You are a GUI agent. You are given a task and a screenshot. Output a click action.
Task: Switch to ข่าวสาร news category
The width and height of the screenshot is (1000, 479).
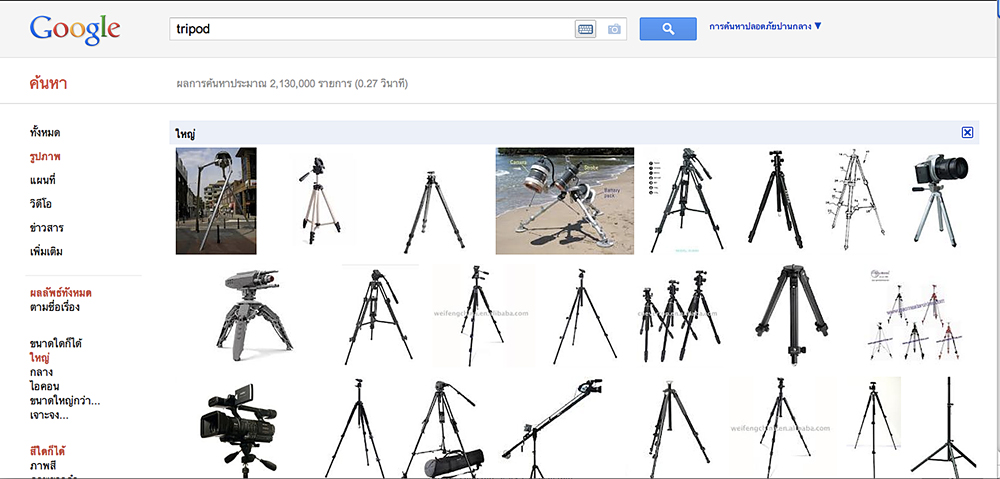click(x=47, y=228)
